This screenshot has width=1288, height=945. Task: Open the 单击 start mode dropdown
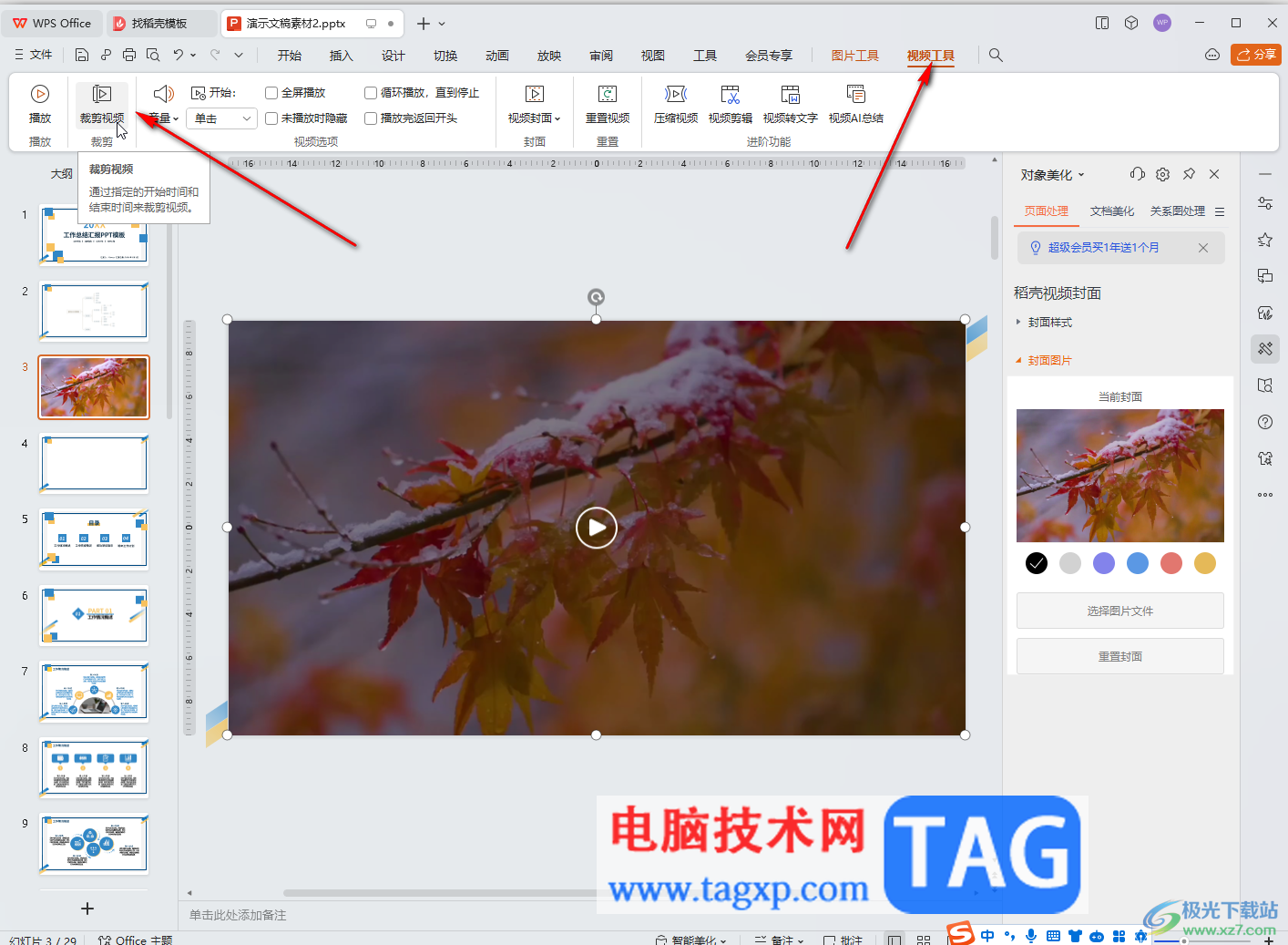tap(222, 118)
